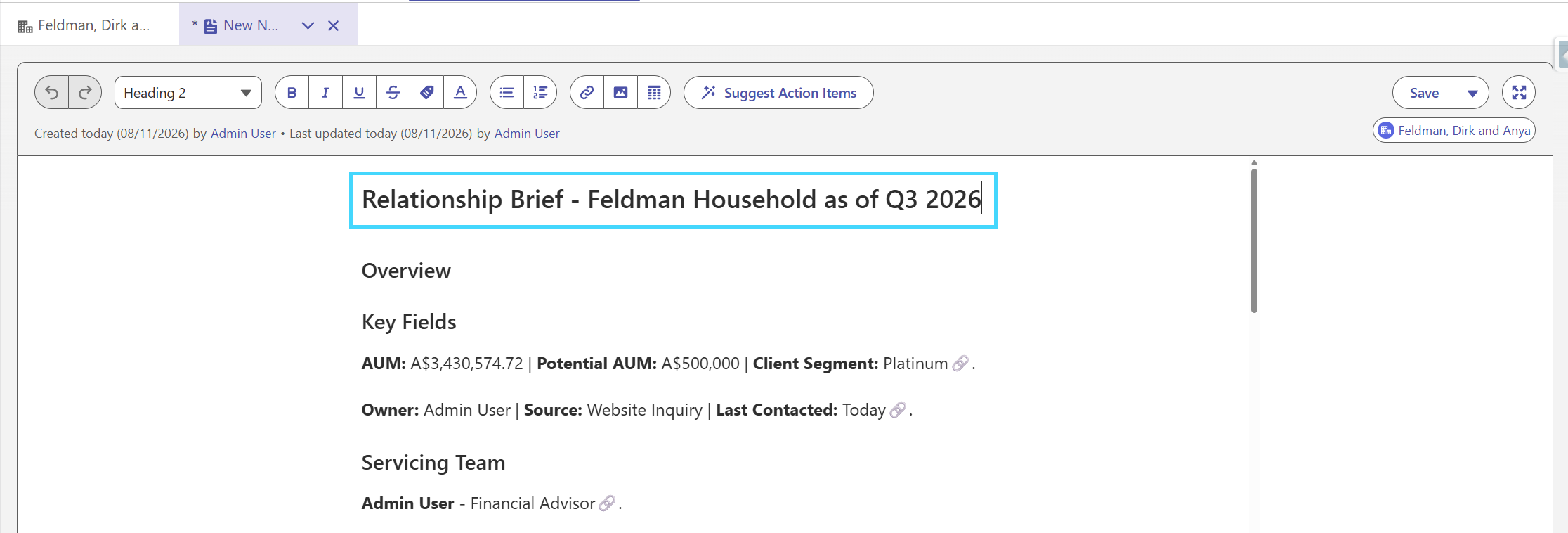Toggle italic formatting

tap(325, 93)
